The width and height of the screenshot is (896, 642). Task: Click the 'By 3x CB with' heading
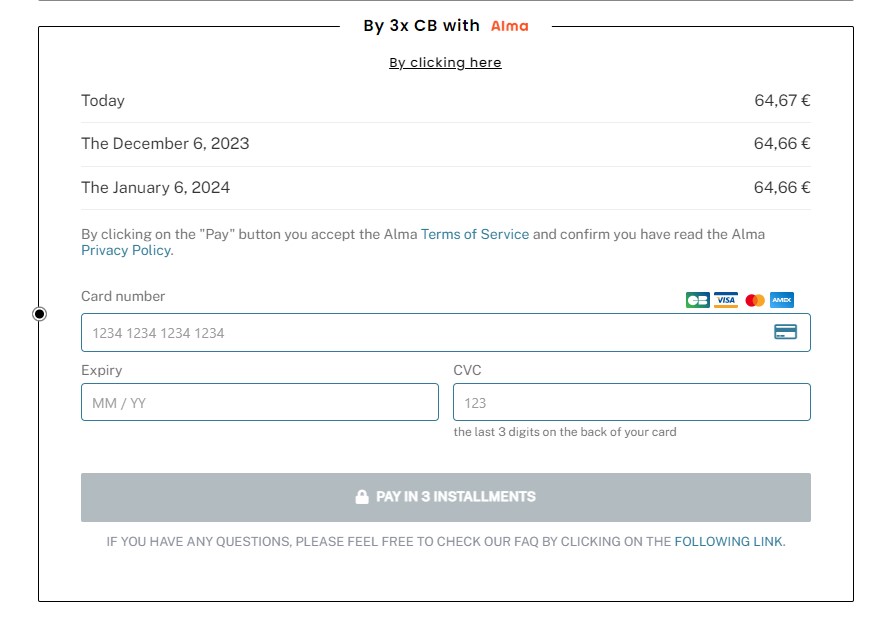[422, 26]
